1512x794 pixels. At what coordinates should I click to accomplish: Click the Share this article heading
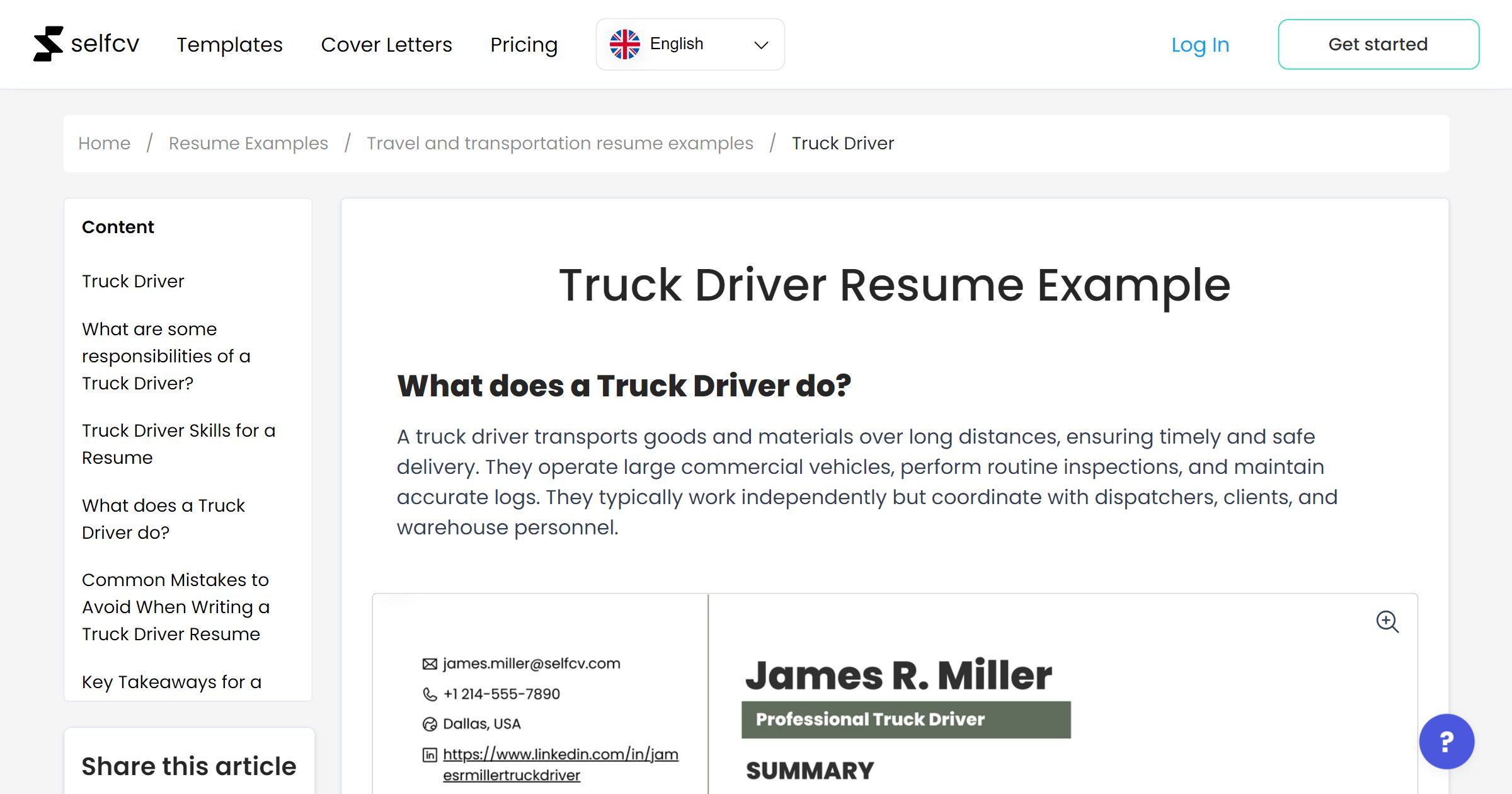coord(189,766)
